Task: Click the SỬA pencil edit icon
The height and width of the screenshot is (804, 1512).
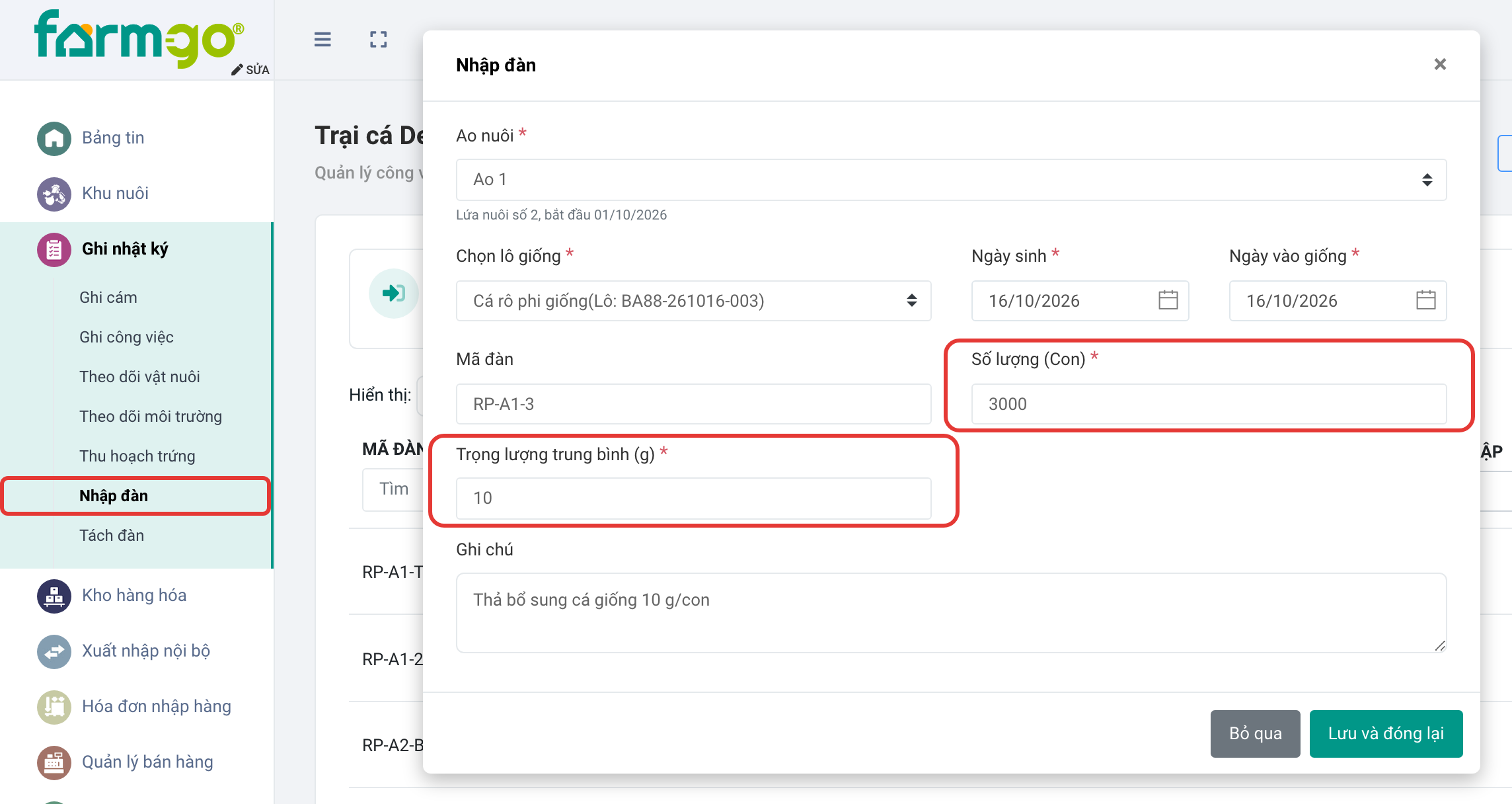Action: 237,70
